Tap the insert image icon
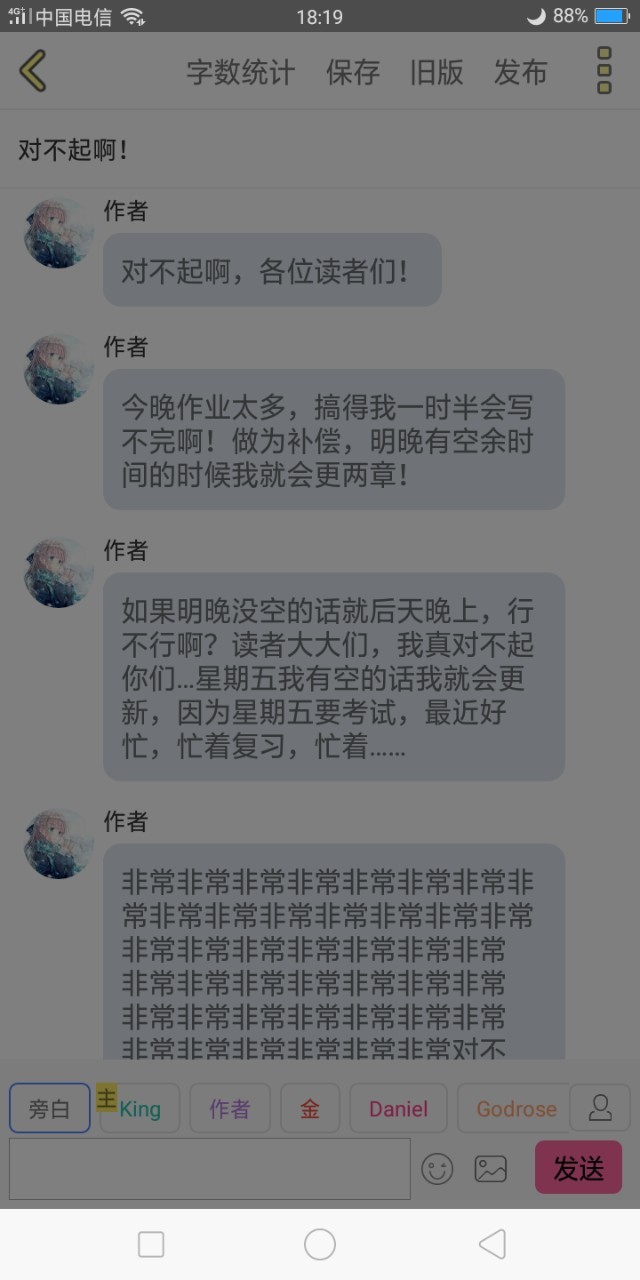This screenshot has height=1280, width=640. (491, 1168)
